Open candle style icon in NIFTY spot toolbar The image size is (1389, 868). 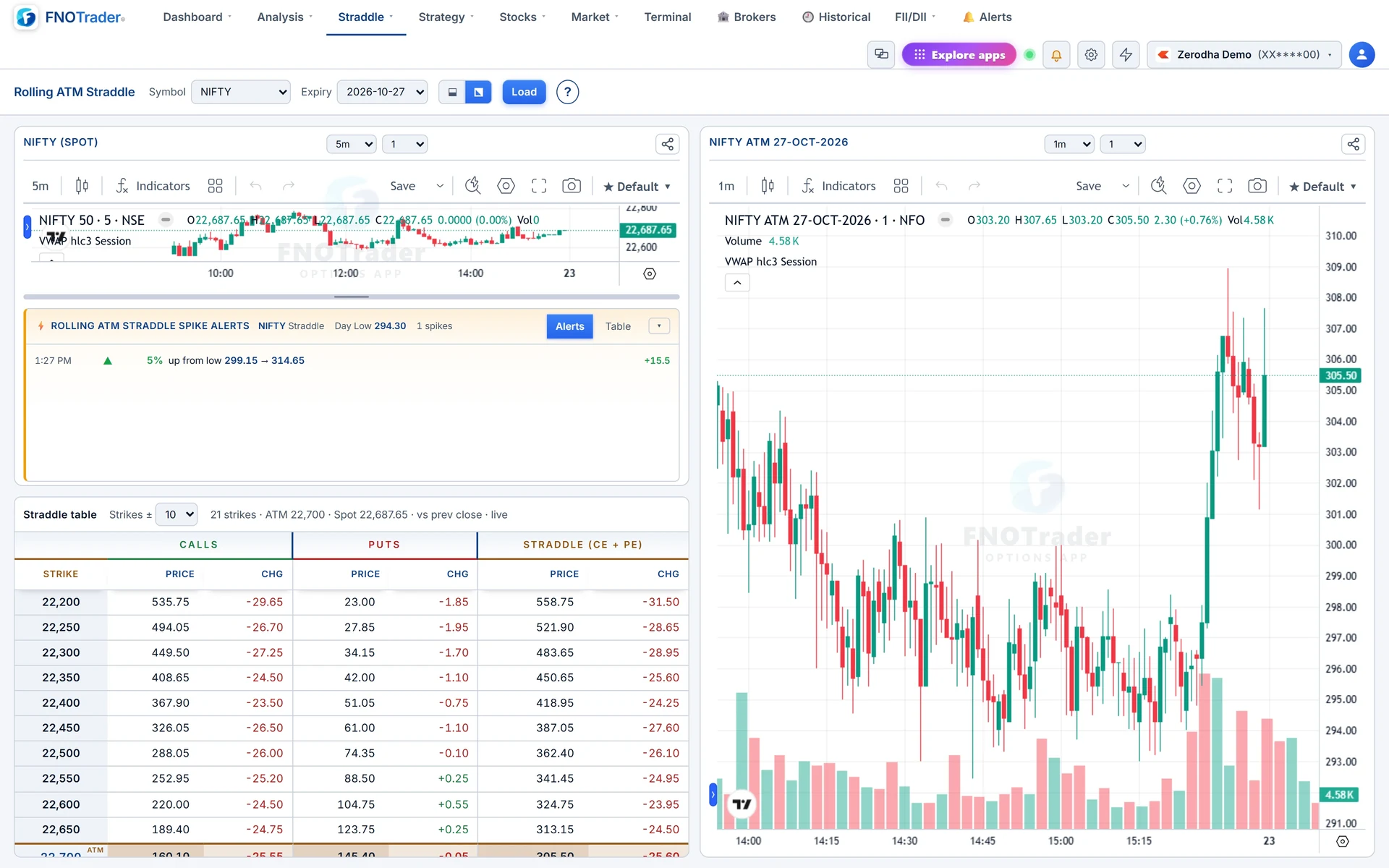[x=82, y=186]
